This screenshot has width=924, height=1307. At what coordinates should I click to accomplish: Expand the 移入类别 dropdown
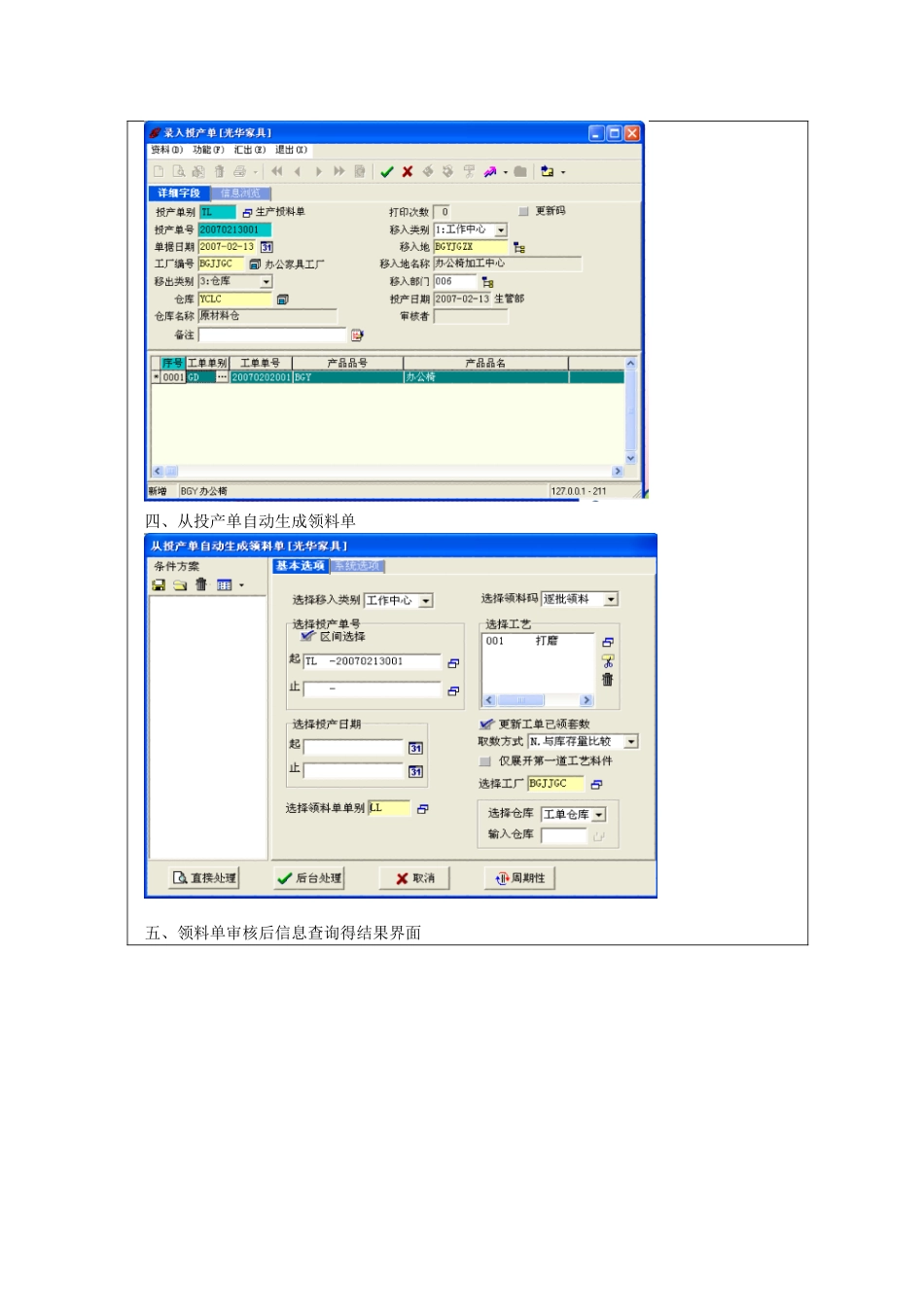pyautogui.click(x=501, y=230)
